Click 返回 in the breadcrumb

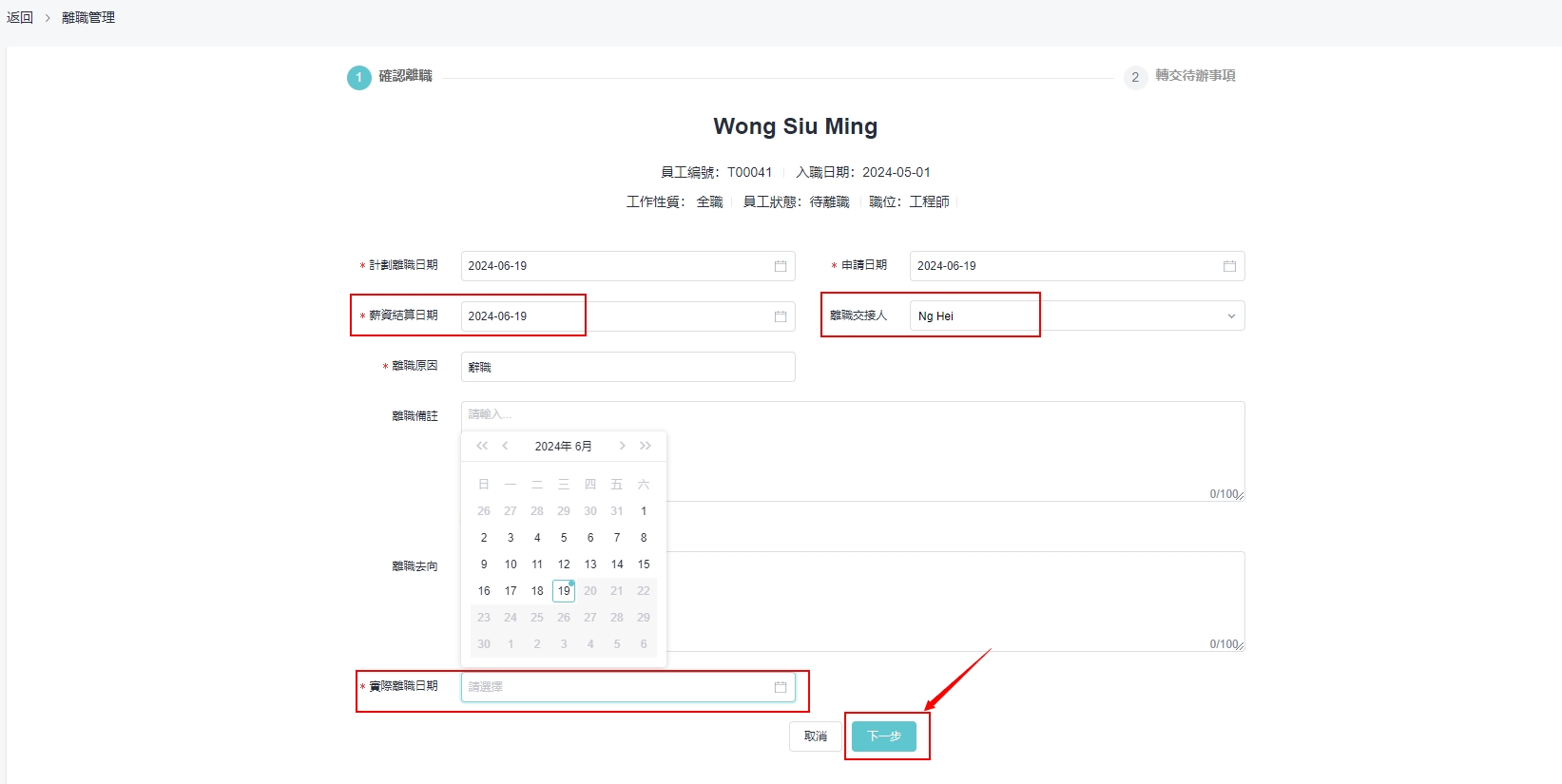pyautogui.click(x=20, y=17)
